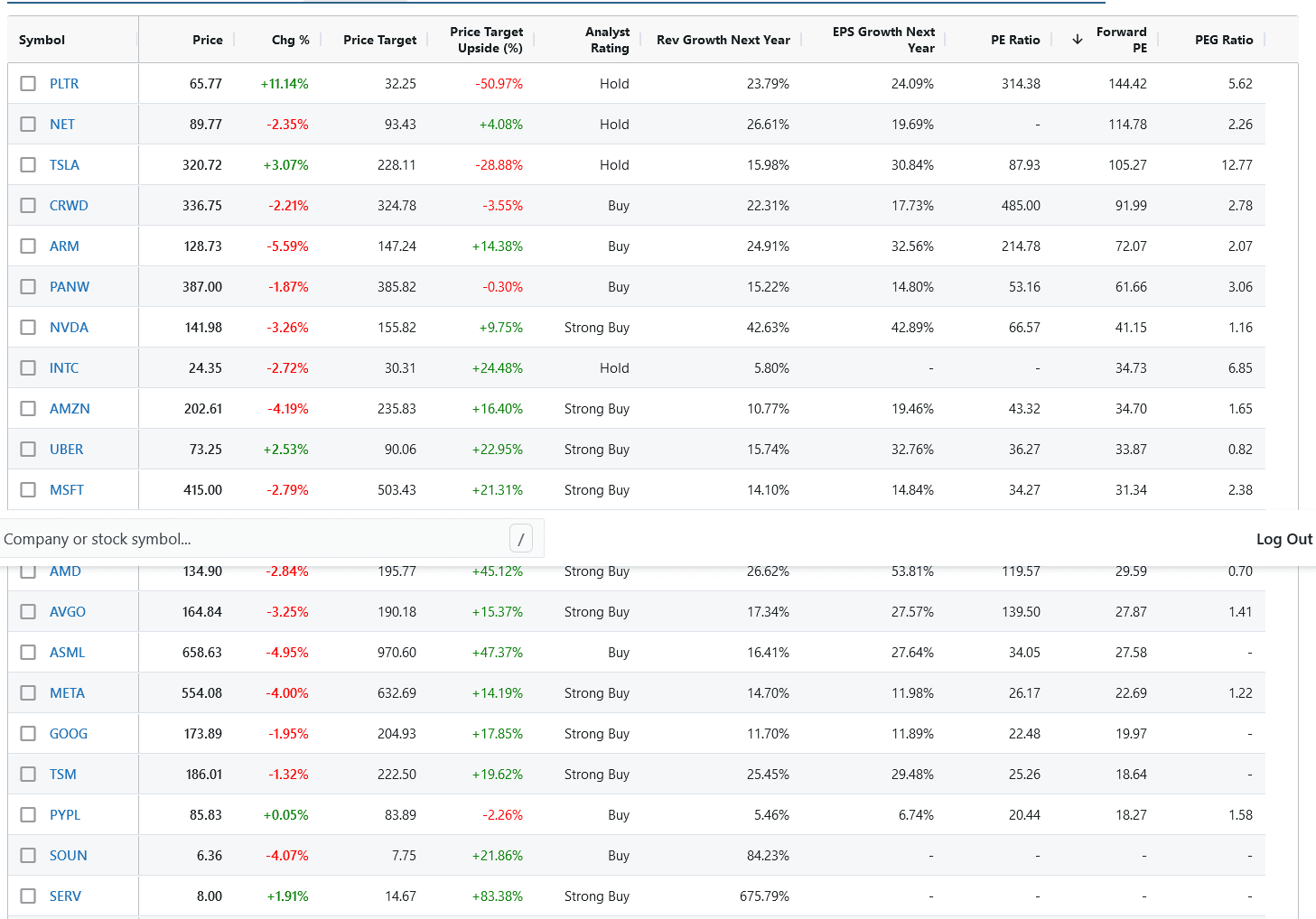Sort by Forward PE column header
The image size is (1316, 919).
[x=1121, y=40]
